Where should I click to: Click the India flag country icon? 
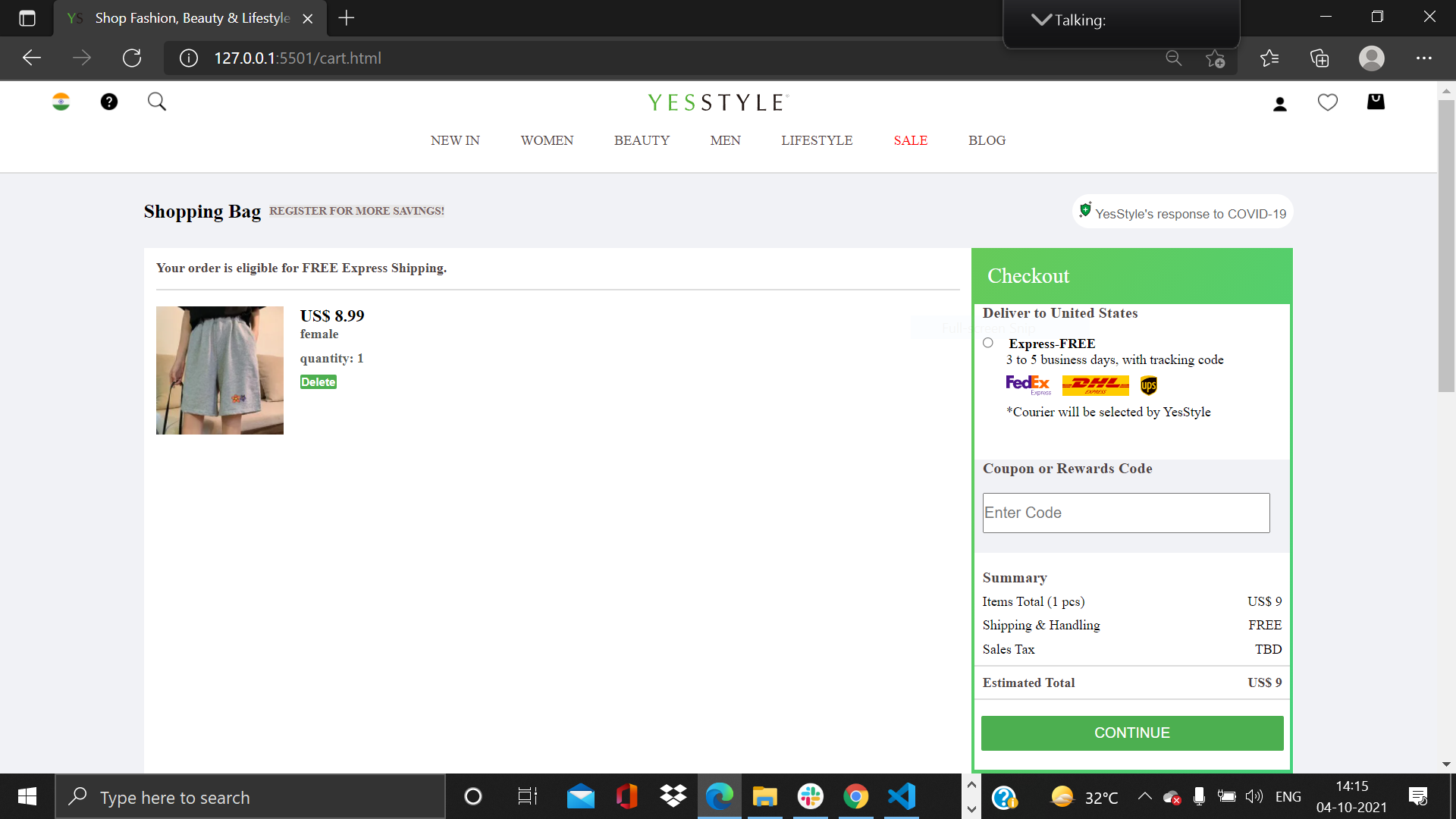point(61,102)
